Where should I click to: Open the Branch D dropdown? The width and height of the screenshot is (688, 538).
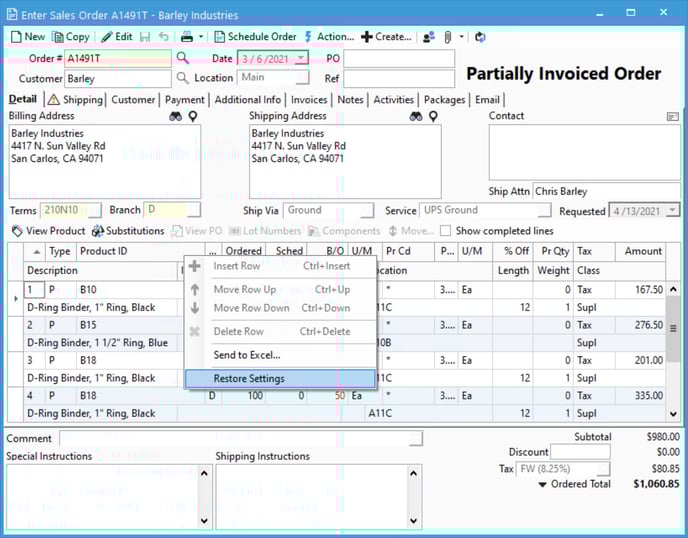point(194,210)
